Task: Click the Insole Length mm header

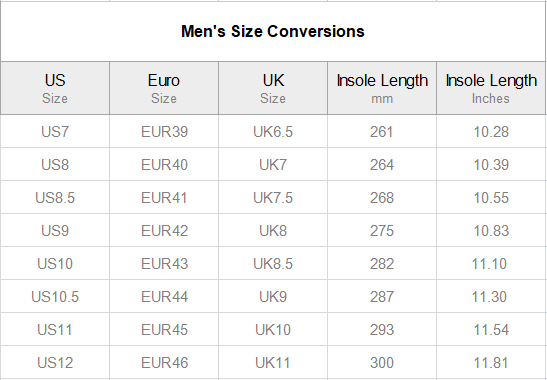Action: tap(382, 88)
